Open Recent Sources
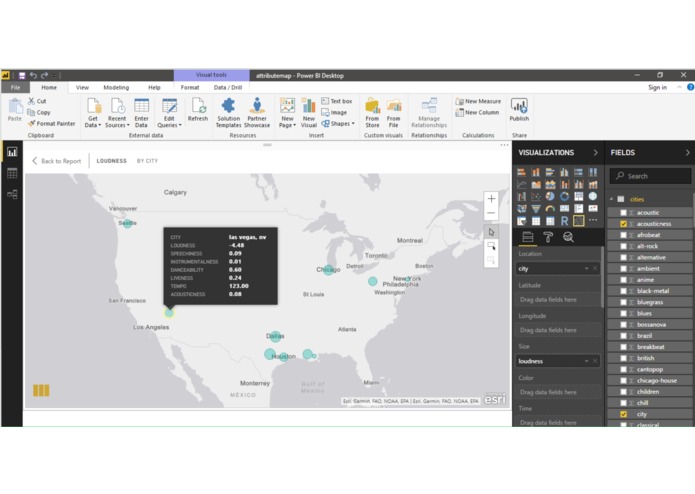This screenshot has height=494, width=695. [x=117, y=113]
